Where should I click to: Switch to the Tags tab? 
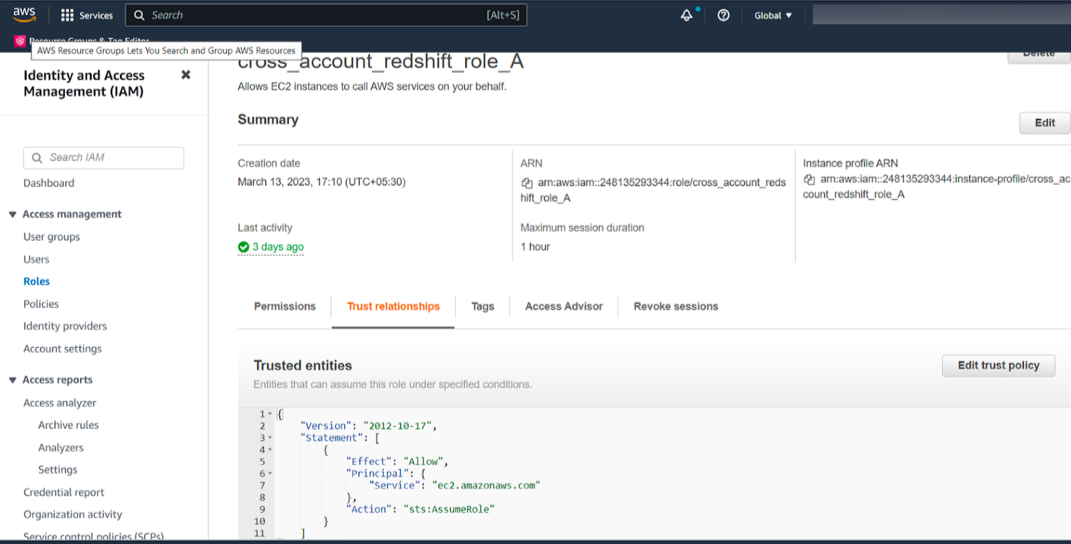click(x=482, y=306)
